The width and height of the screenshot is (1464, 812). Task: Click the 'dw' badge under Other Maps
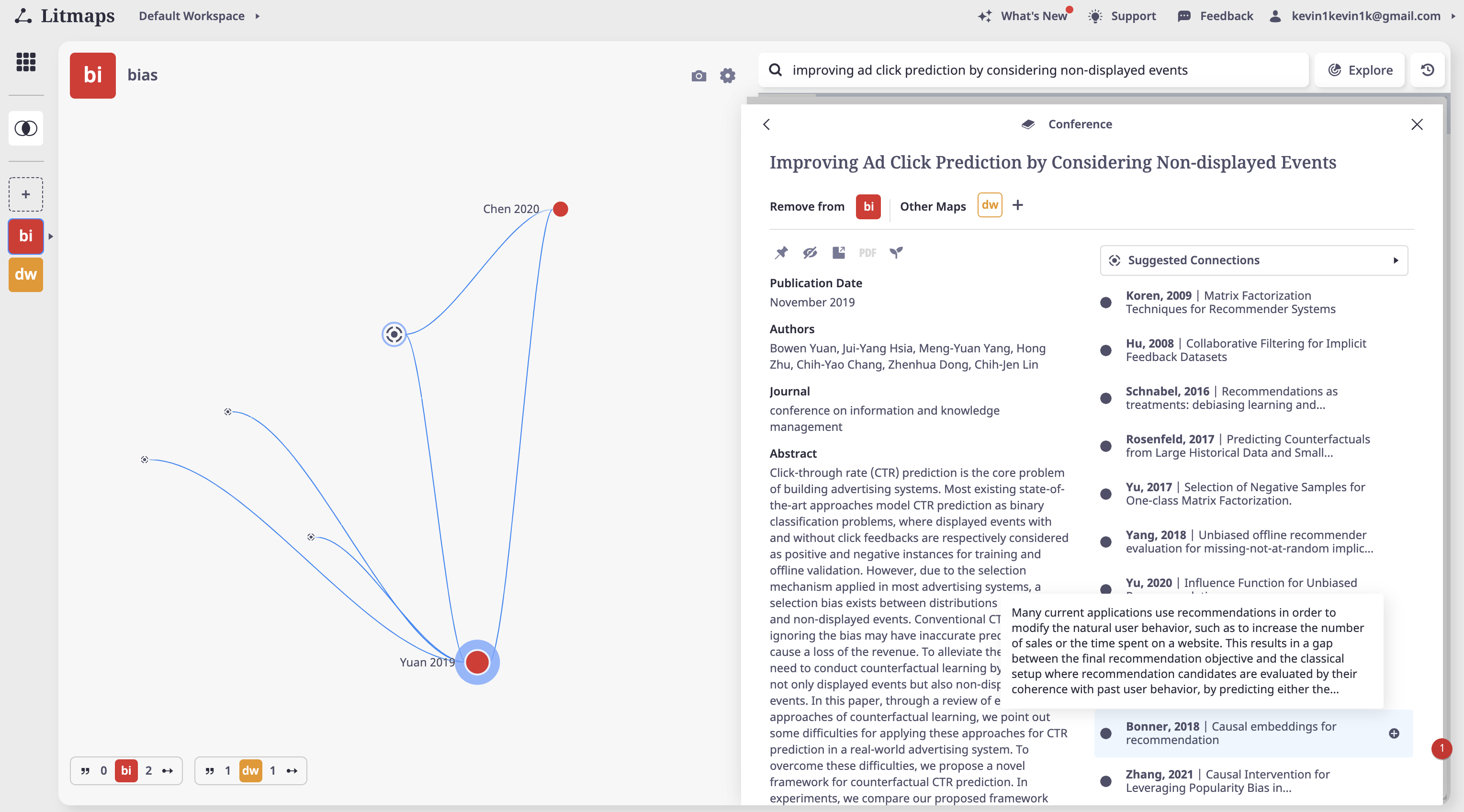click(x=990, y=205)
